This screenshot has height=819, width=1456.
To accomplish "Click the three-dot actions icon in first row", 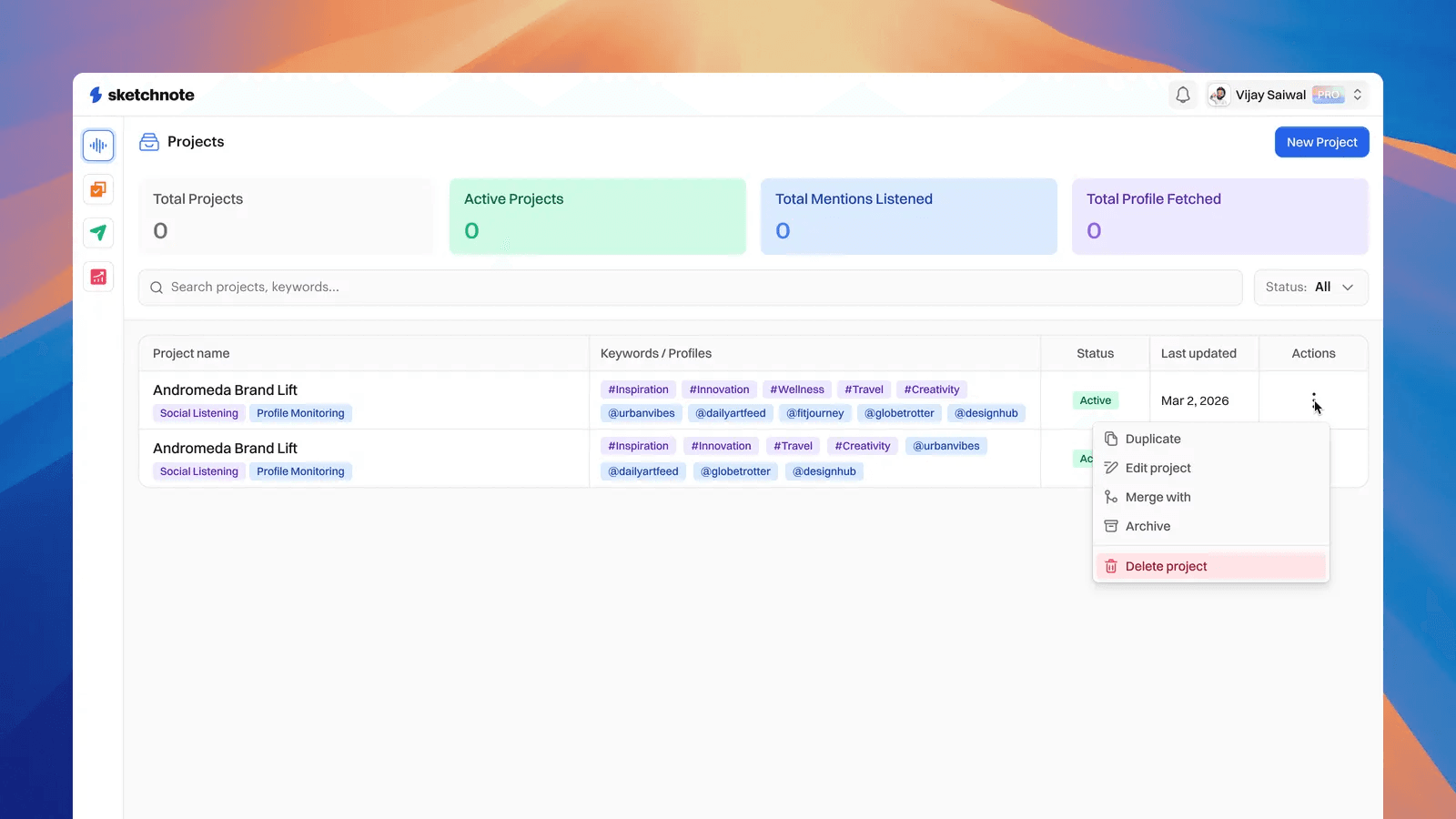I will pyautogui.click(x=1313, y=400).
